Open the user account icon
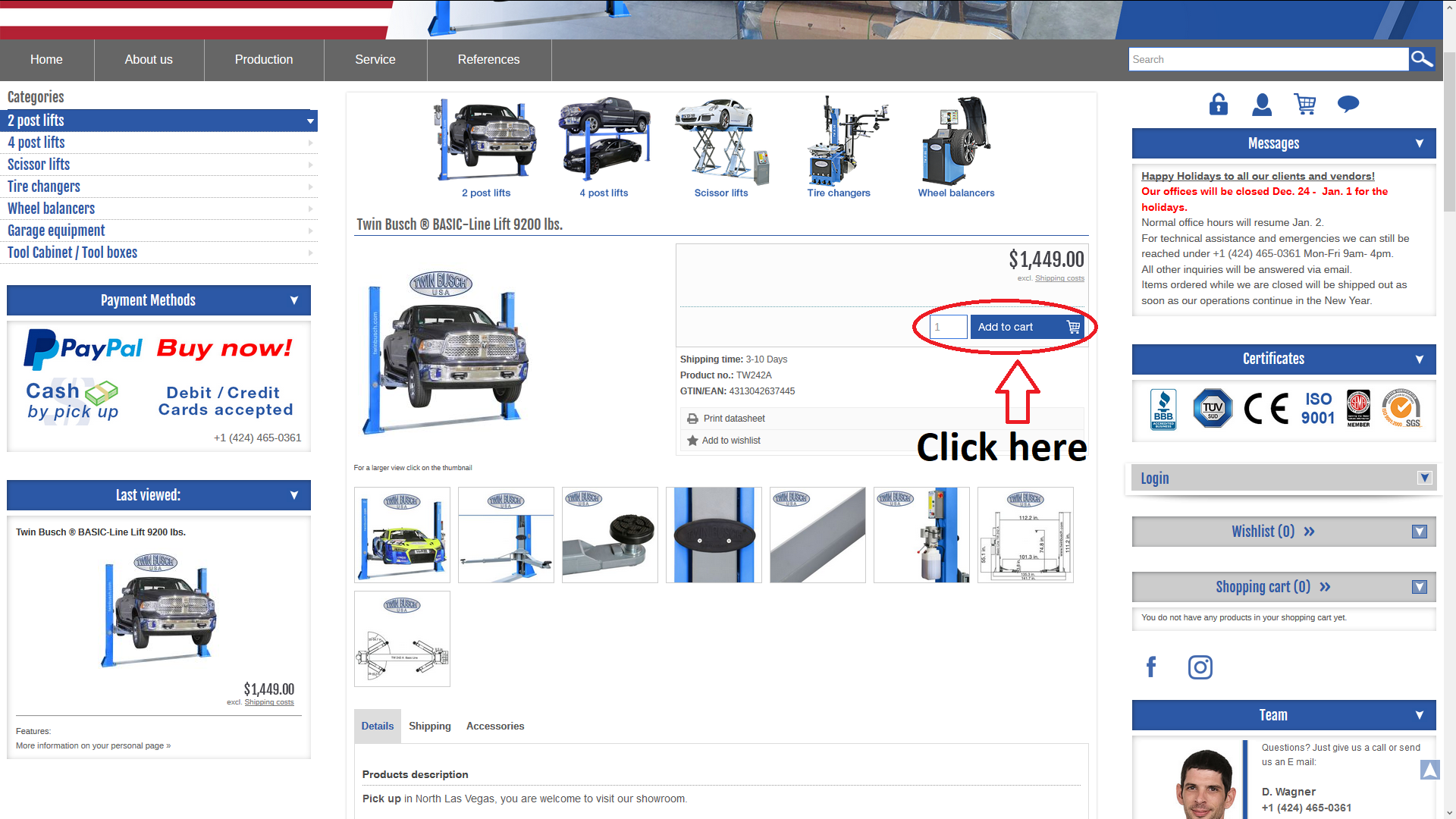Screen dimensions: 1456x819 (1262, 104)
